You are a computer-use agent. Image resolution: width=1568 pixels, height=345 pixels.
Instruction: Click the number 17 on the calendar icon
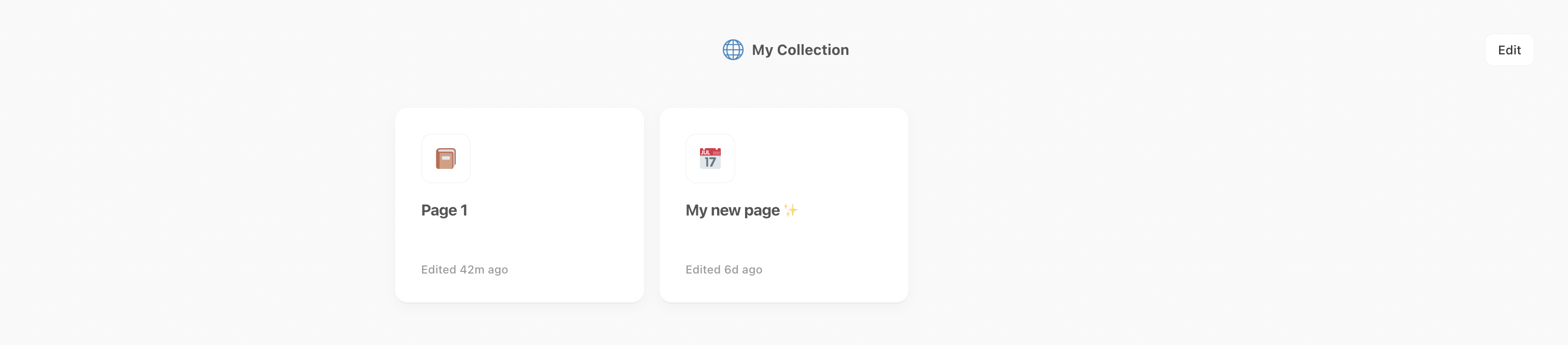(x=710, y=162)
